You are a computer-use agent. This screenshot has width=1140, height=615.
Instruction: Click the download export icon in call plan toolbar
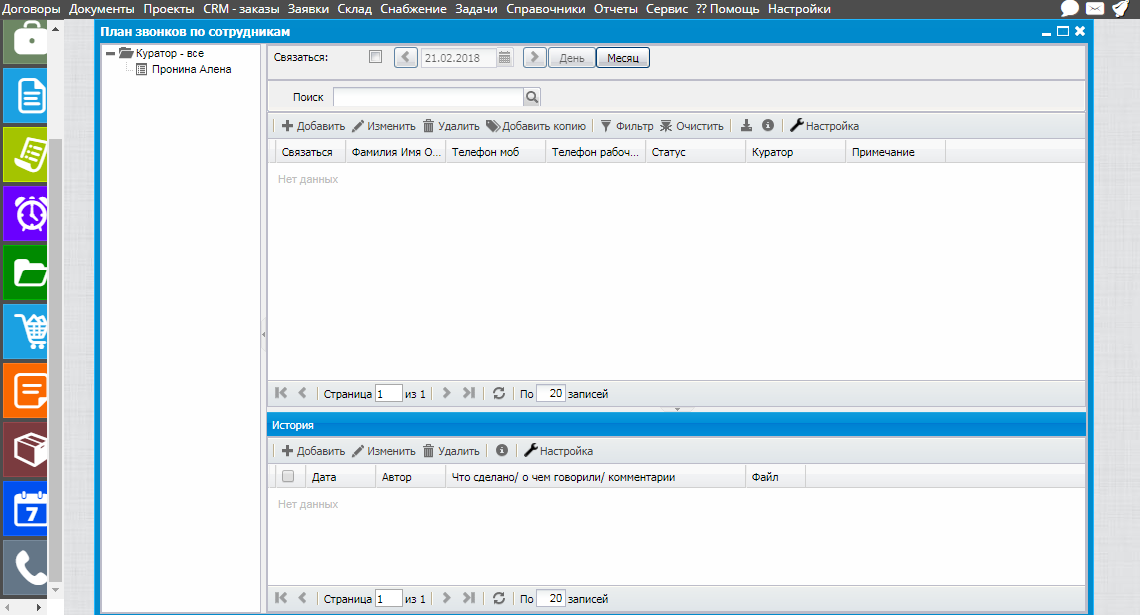746,126
